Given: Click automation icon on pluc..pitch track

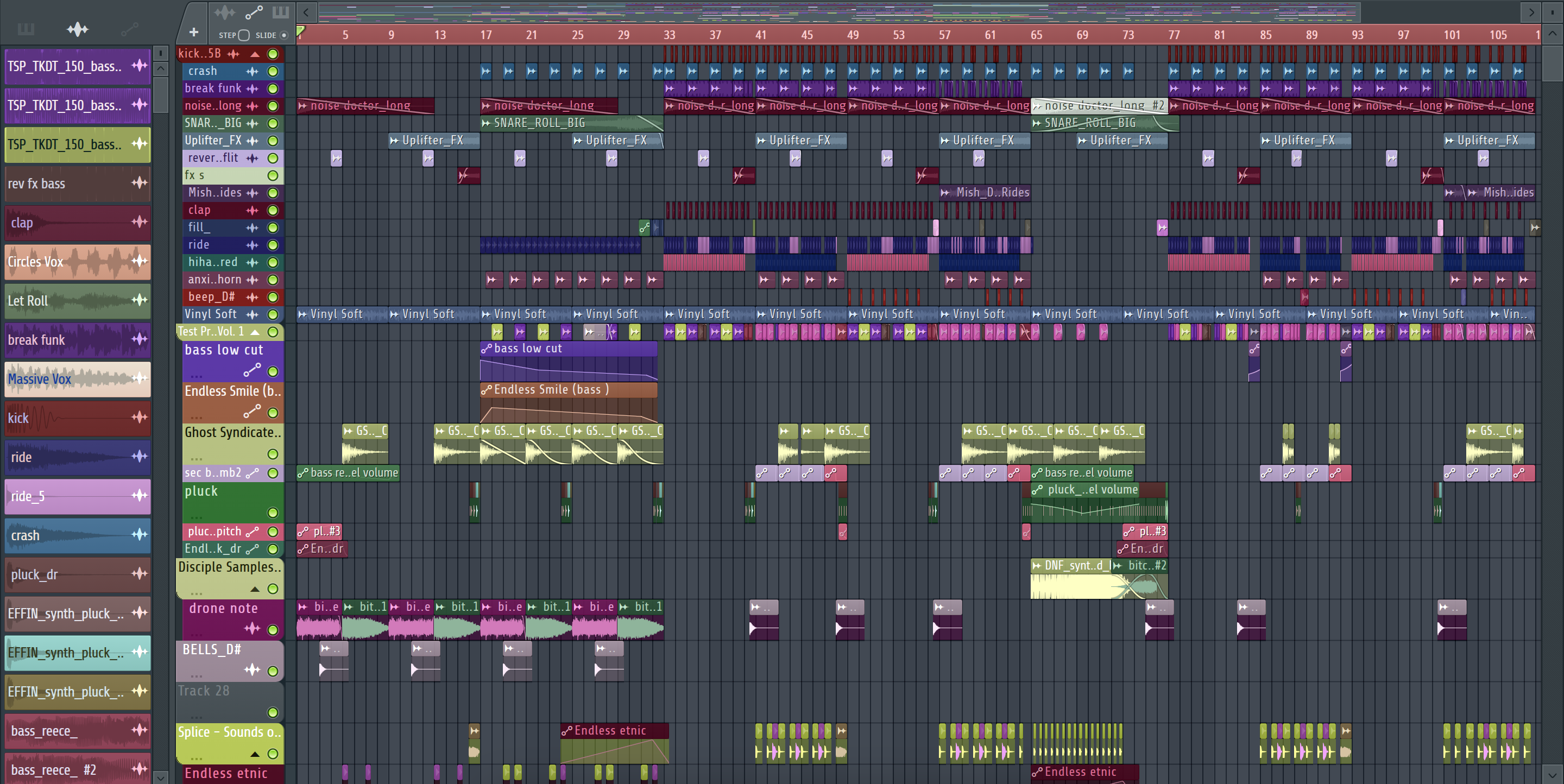Looking at the screenshot, I should [252, 532].
